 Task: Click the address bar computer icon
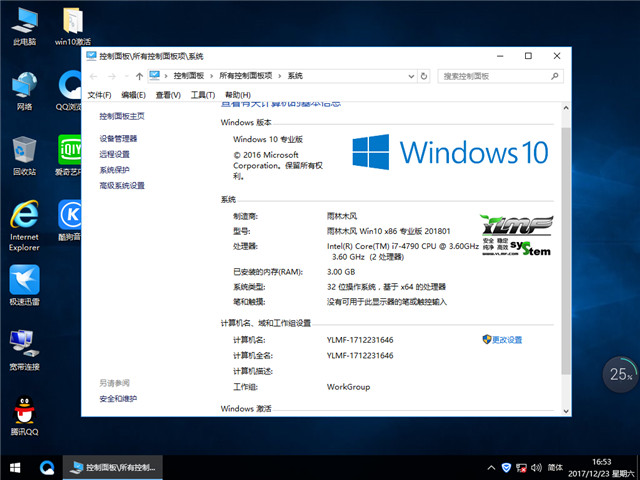tap(154, 76)
